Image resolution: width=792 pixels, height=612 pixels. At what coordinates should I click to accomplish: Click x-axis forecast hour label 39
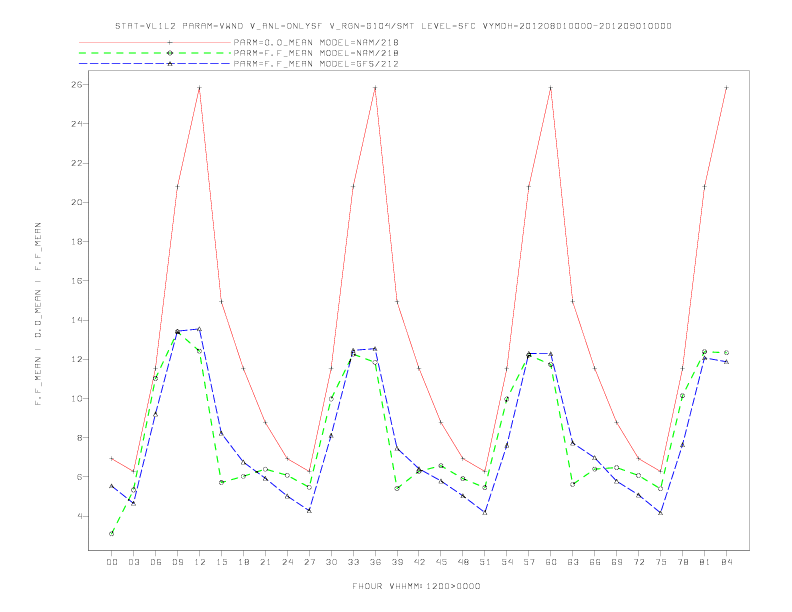[397, 562]
